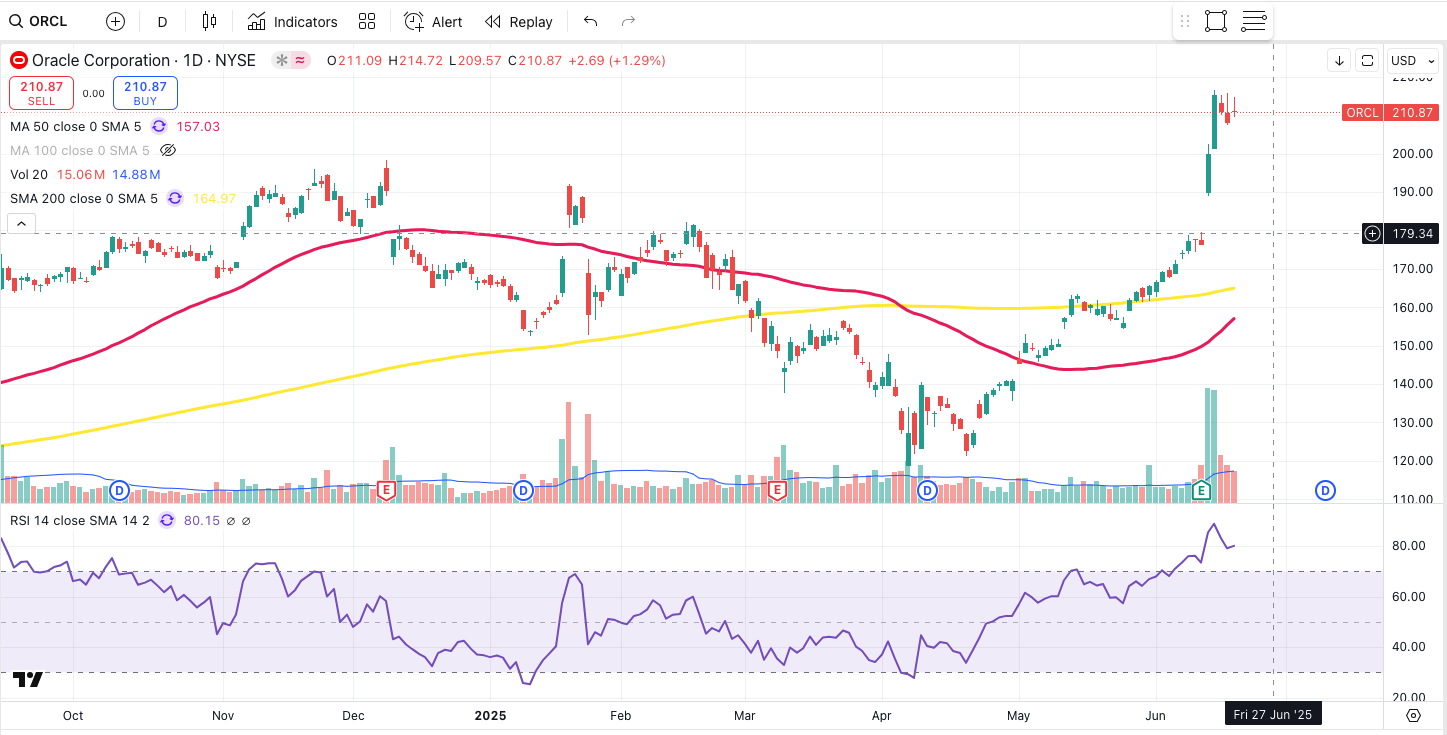Click the red Oracle logo icon
Image resolution: width=1447 pixels, height=735 pixels.
click(x=17, y=60)
